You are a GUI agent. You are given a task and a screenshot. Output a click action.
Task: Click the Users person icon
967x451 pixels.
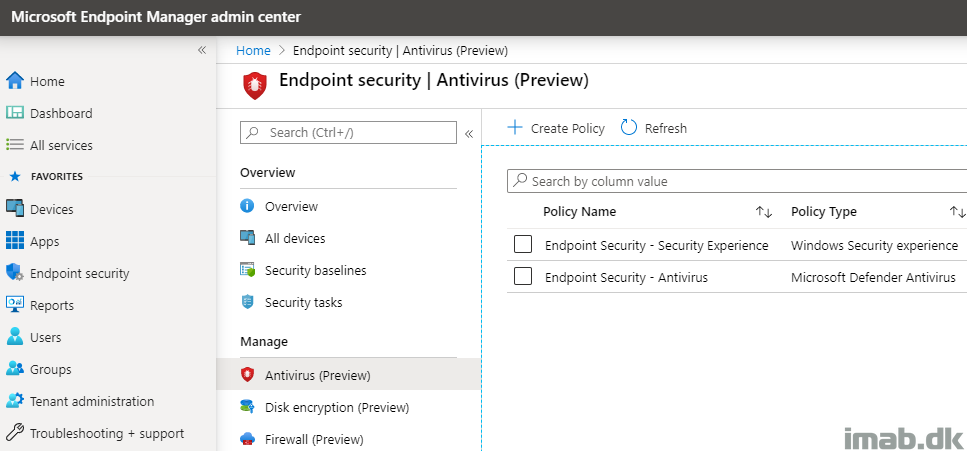(15, 337)
